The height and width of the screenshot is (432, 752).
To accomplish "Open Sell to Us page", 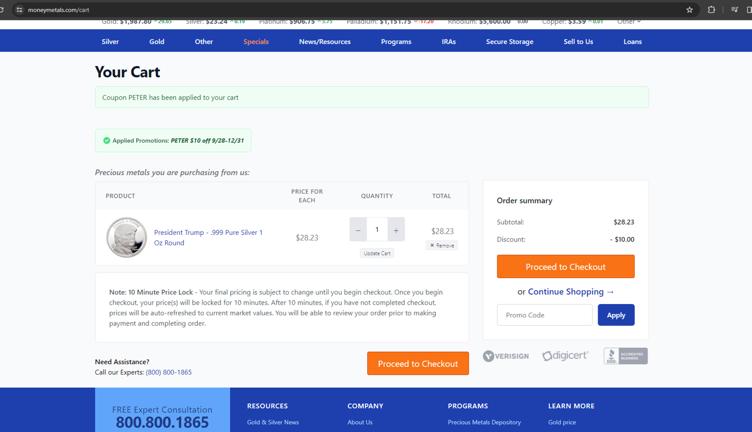I will point(578,42).
